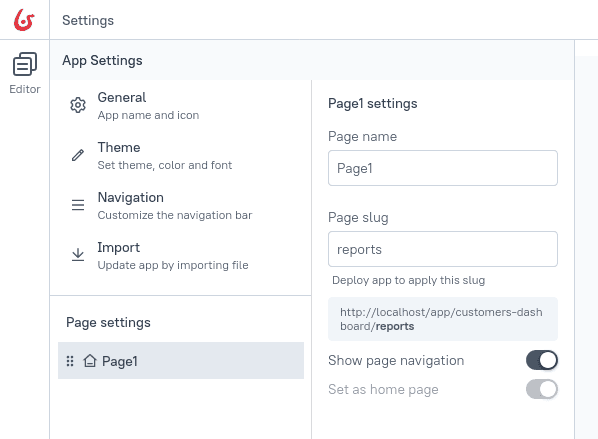Image resolution: width=598 pixels, height=439 pixels.
Task: Click the Page name label
Action: [362, 137]
